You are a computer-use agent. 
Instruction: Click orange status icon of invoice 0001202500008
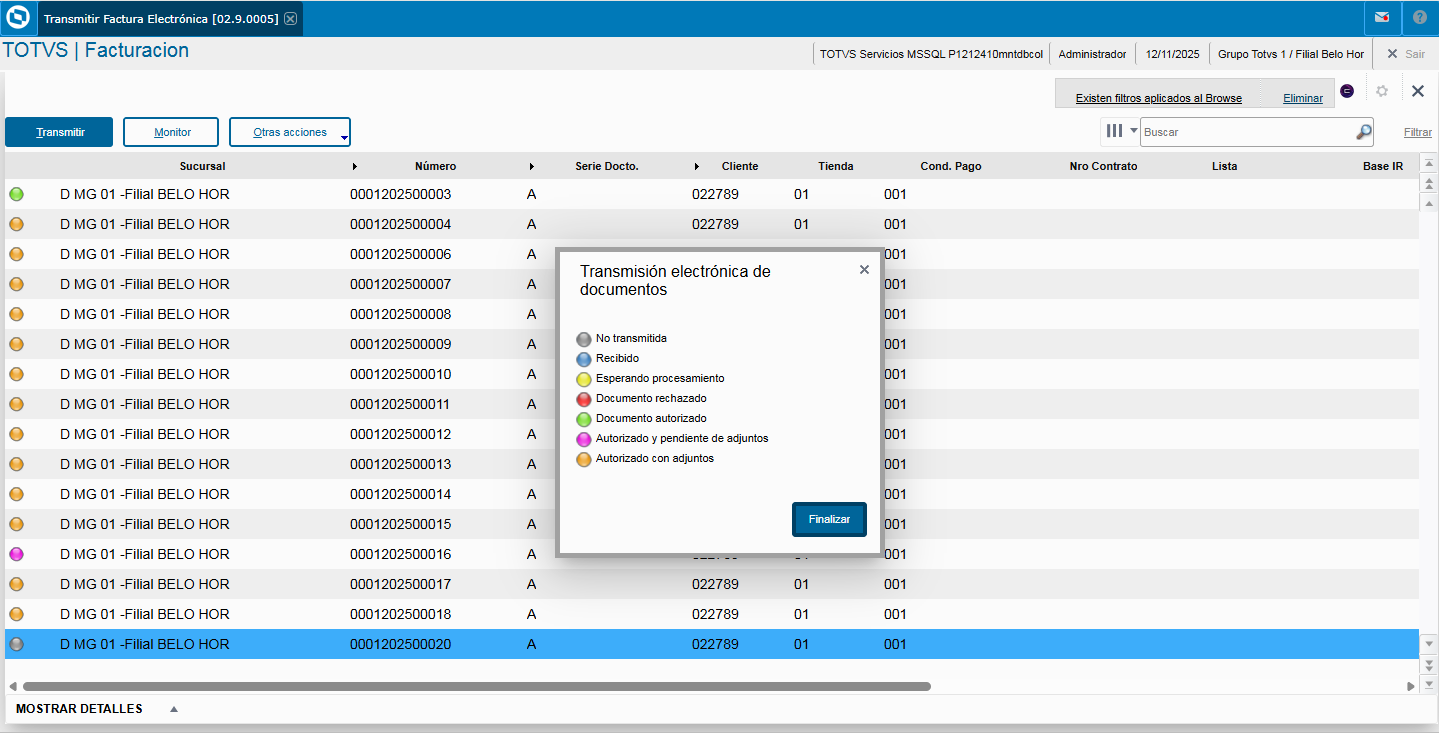coord(16,314)
